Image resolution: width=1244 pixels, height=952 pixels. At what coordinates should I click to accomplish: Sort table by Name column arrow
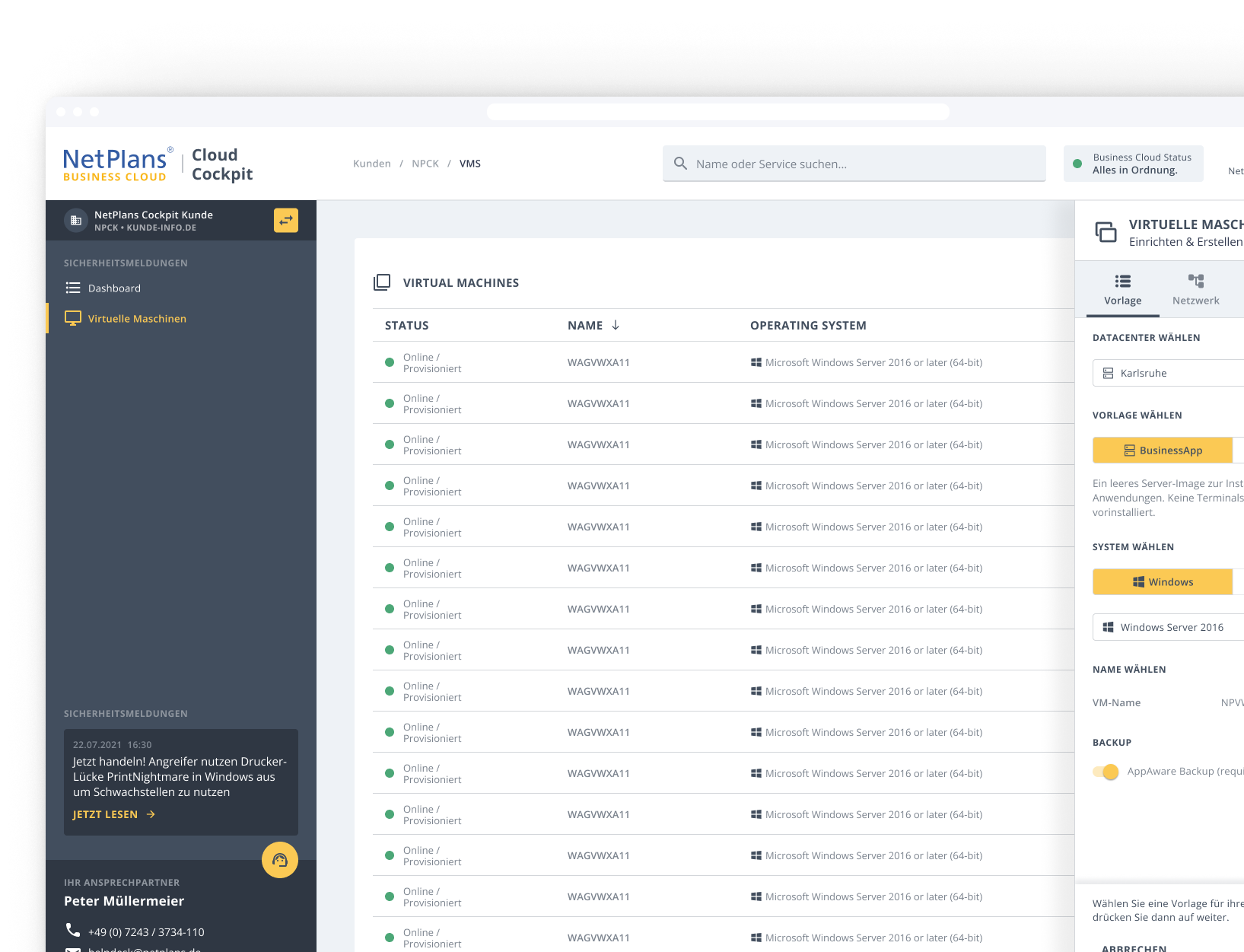pyautogui.click(x=616, y=325)
